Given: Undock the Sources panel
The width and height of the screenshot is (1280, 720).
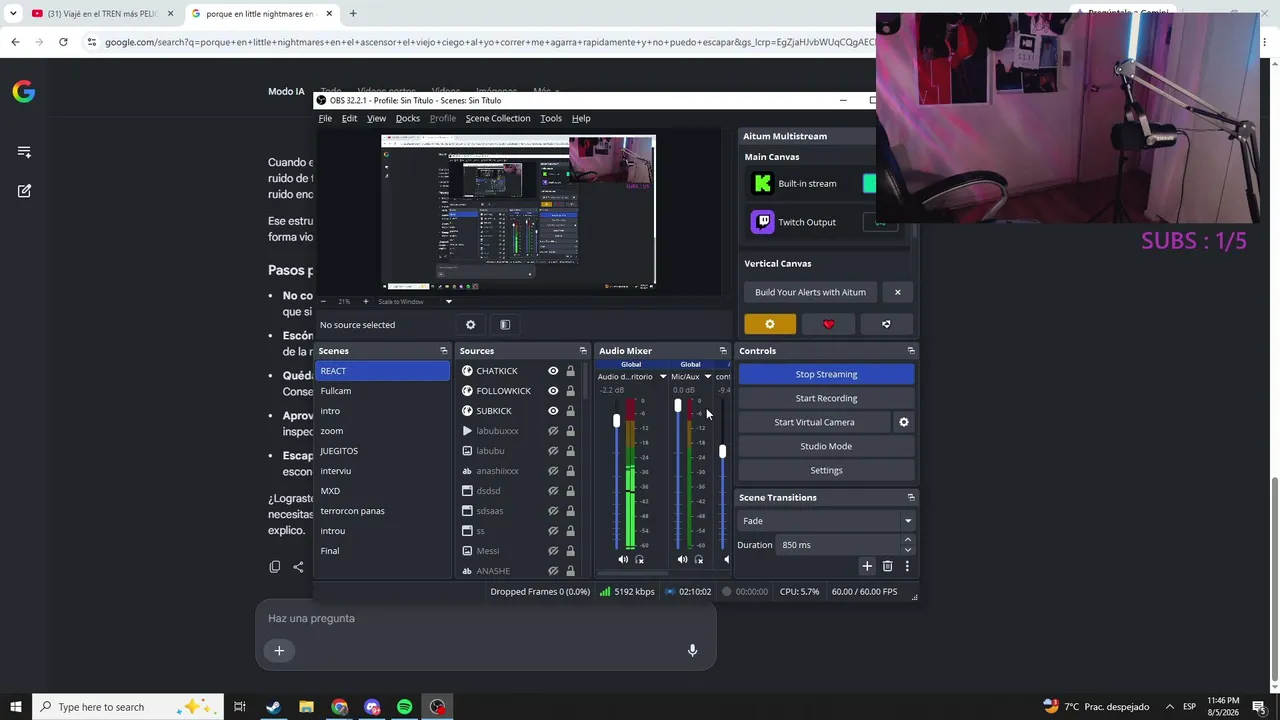Looking at the screenshot, I should 583,351.
